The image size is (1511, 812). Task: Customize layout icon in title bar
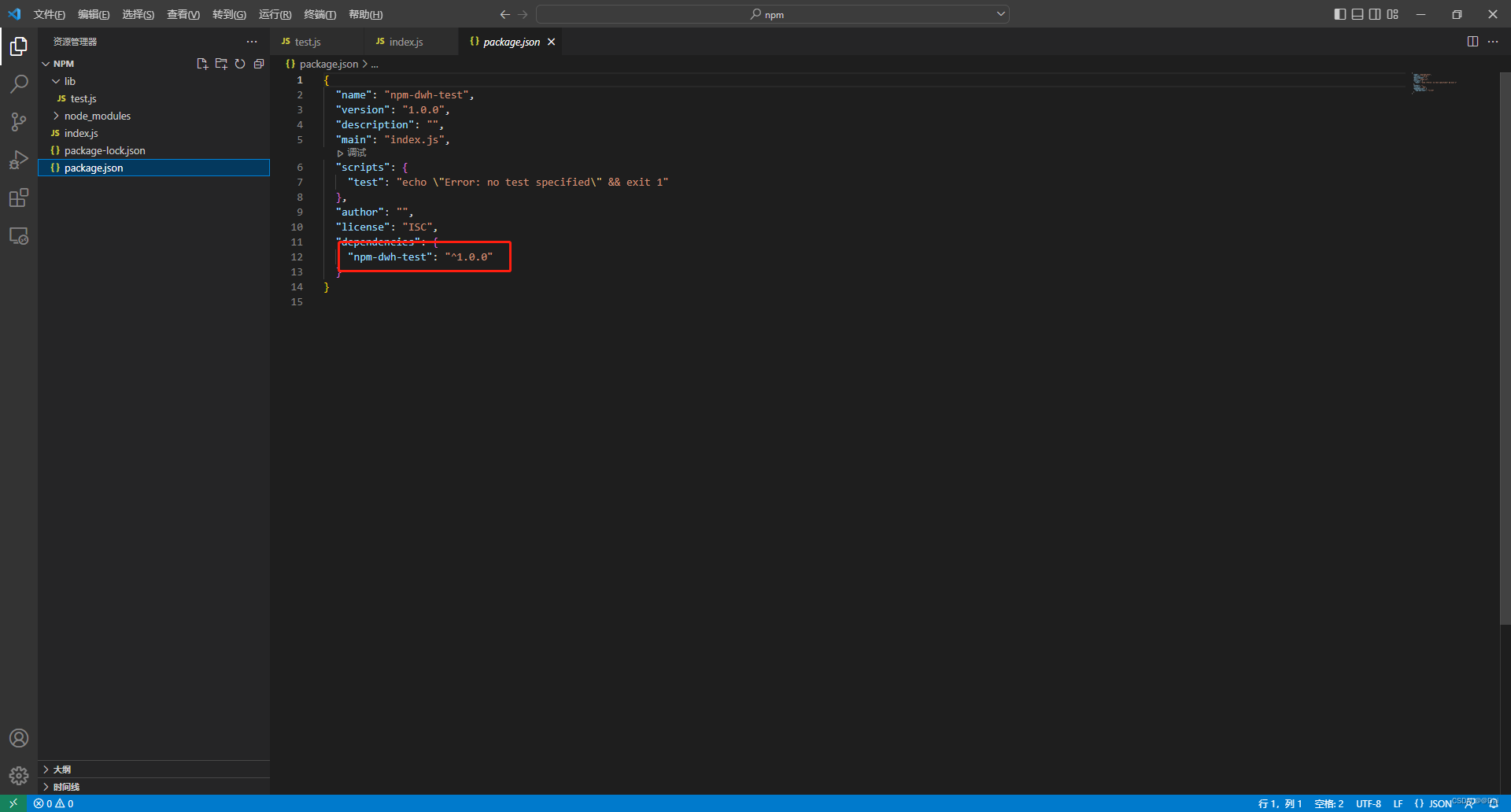[x=1393, y=14]
